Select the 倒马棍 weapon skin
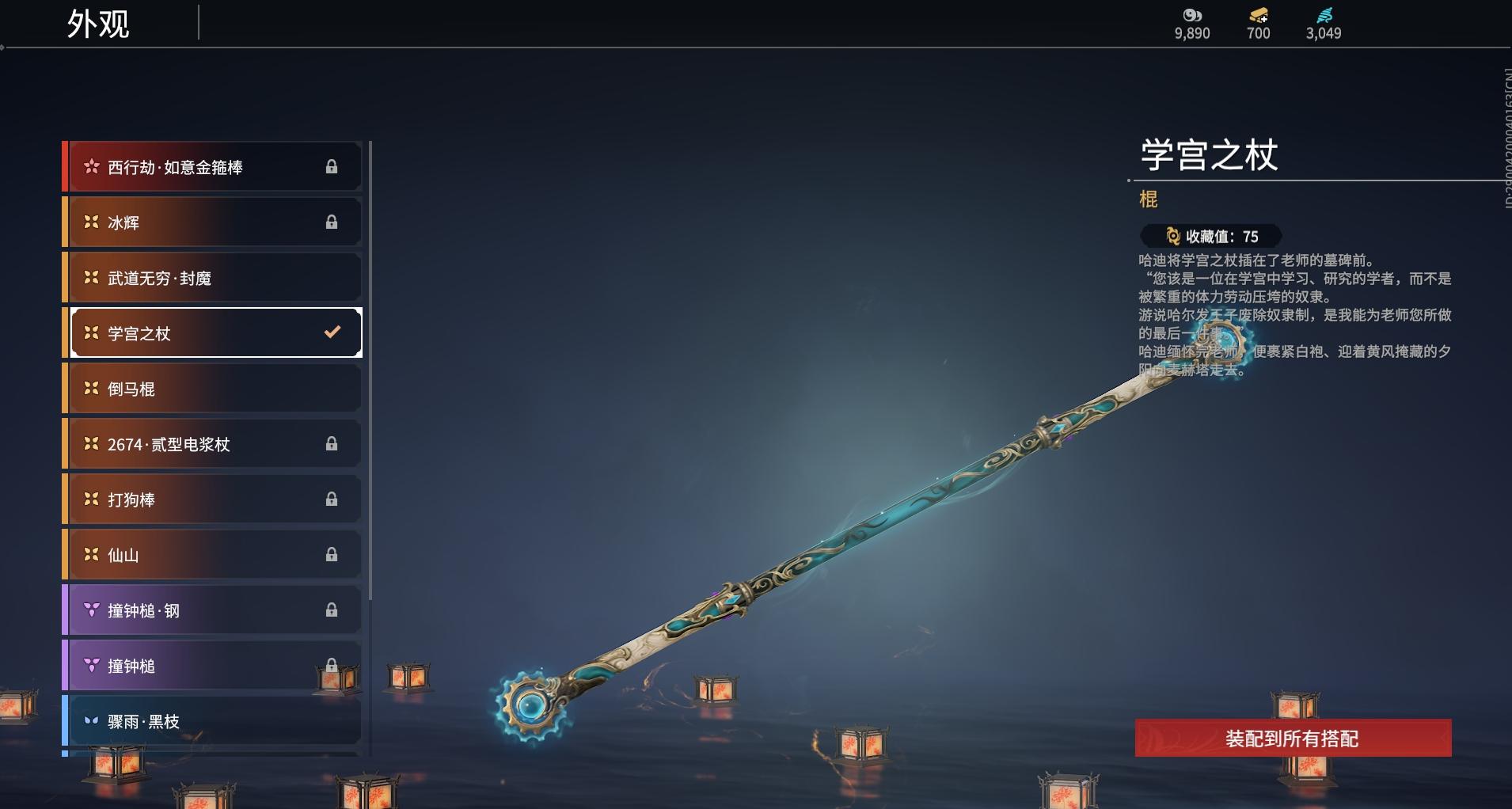This screenshot has width=1512, height=809. pyautogui.click(x=212, y=388)
